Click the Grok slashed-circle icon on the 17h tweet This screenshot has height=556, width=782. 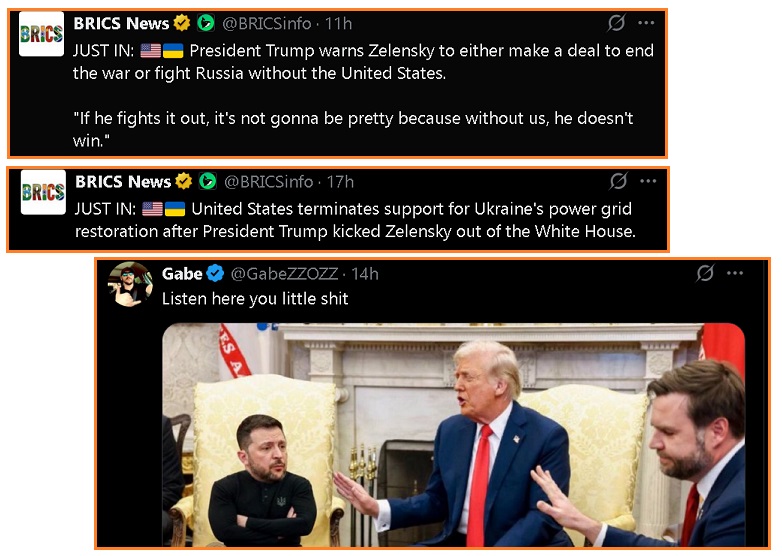[x=618, y=181]
